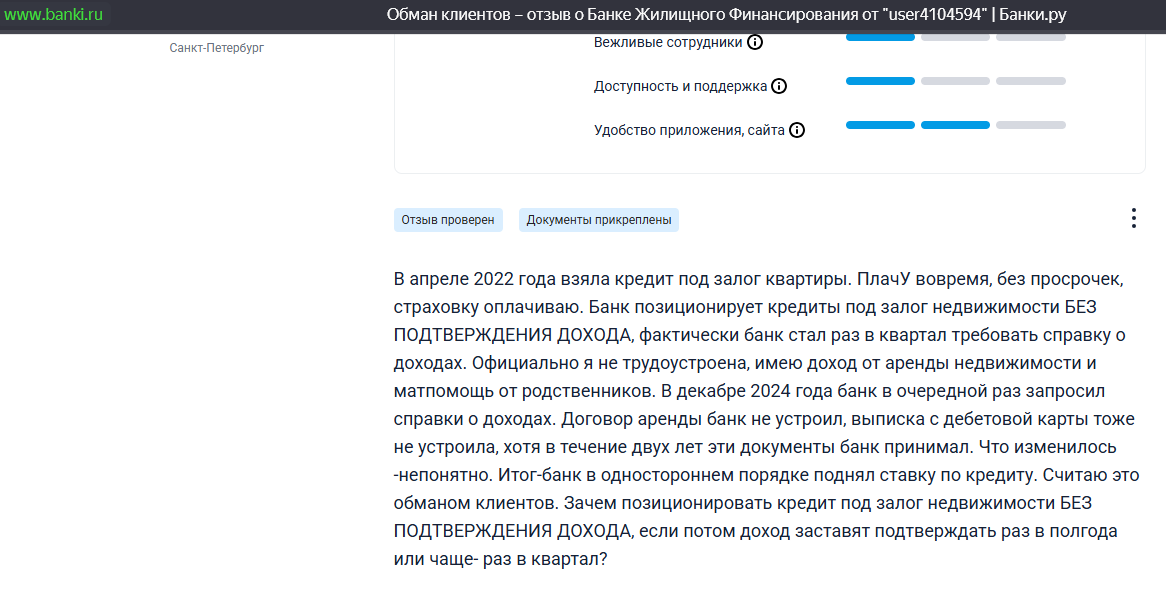Click the Доступность и поддержка rating bar

pos(956,81)
